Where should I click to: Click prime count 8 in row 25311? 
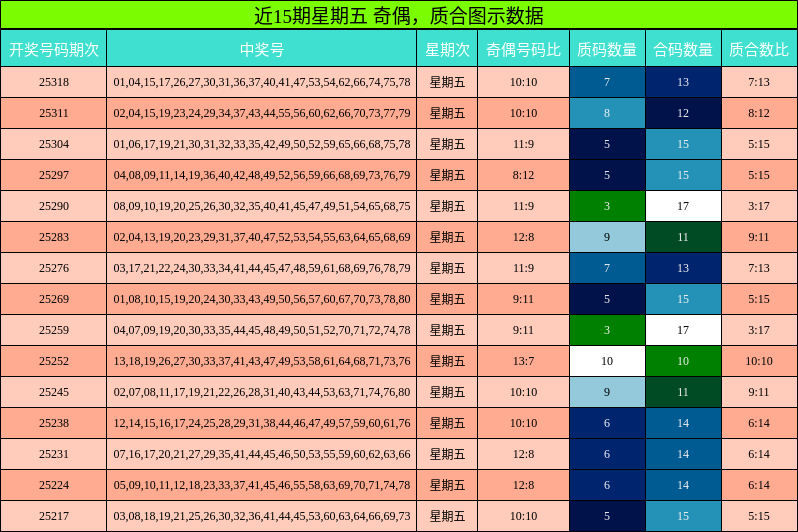click(607, 114)
